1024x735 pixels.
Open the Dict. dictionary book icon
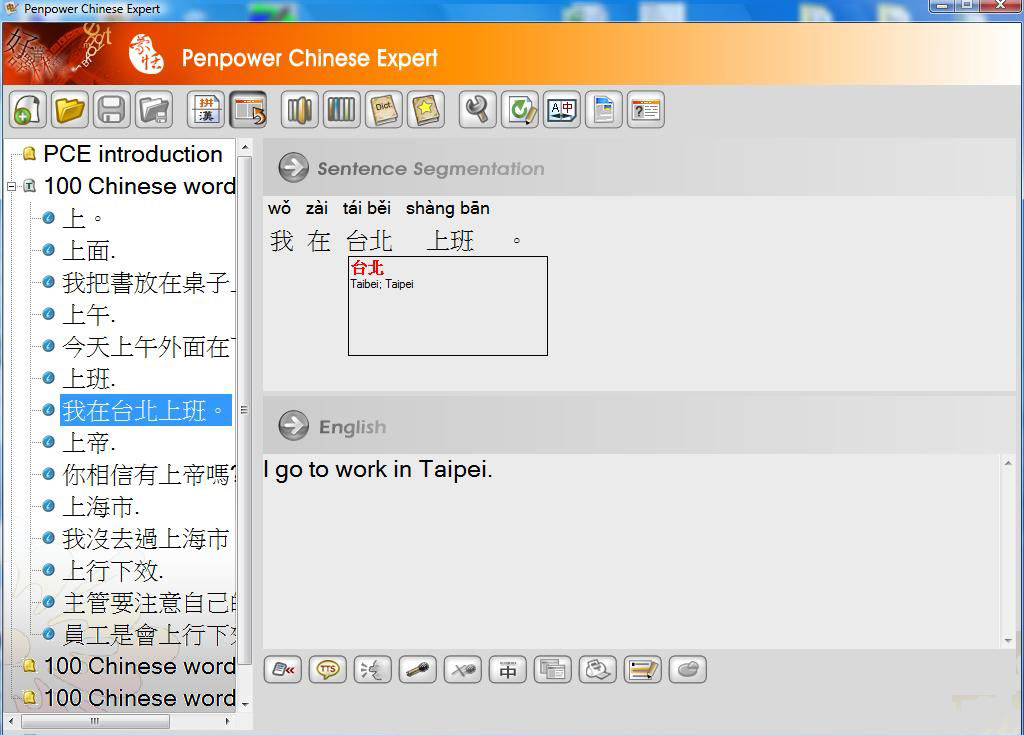point(384,110)
